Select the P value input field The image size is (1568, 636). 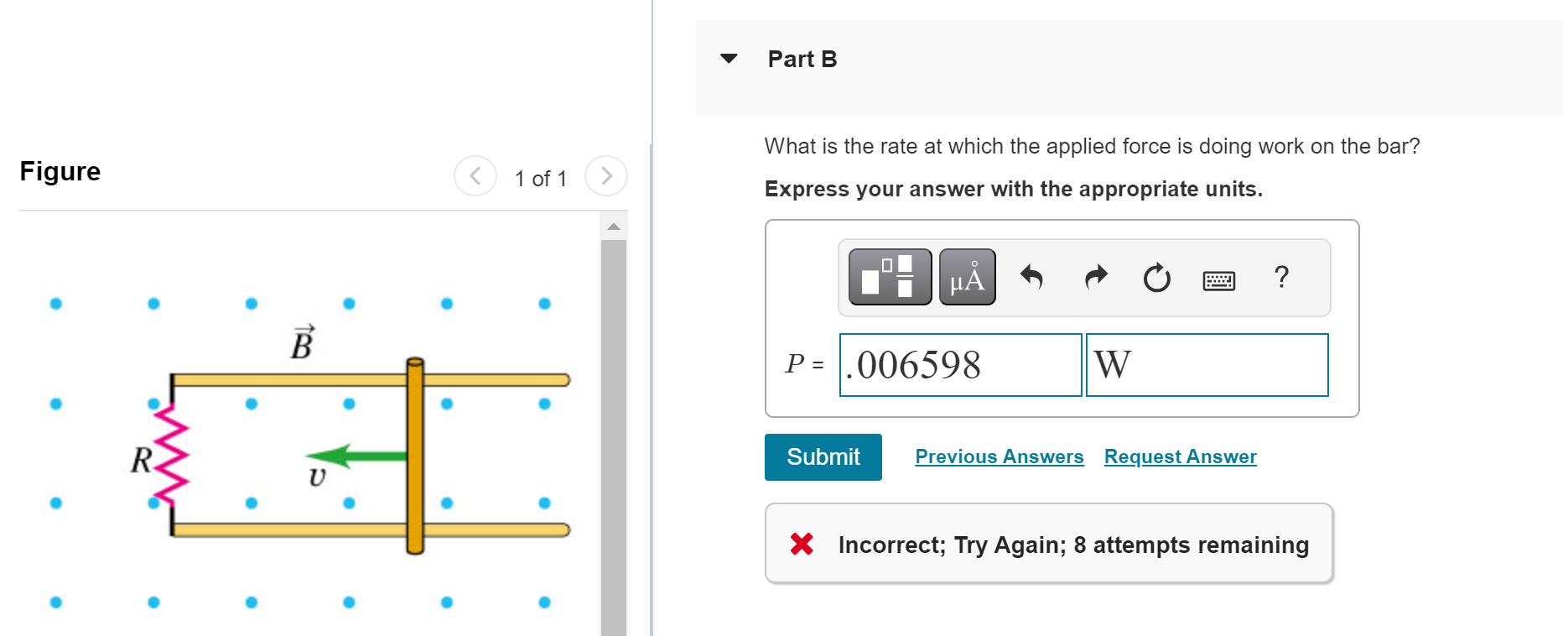coord(960,365)
